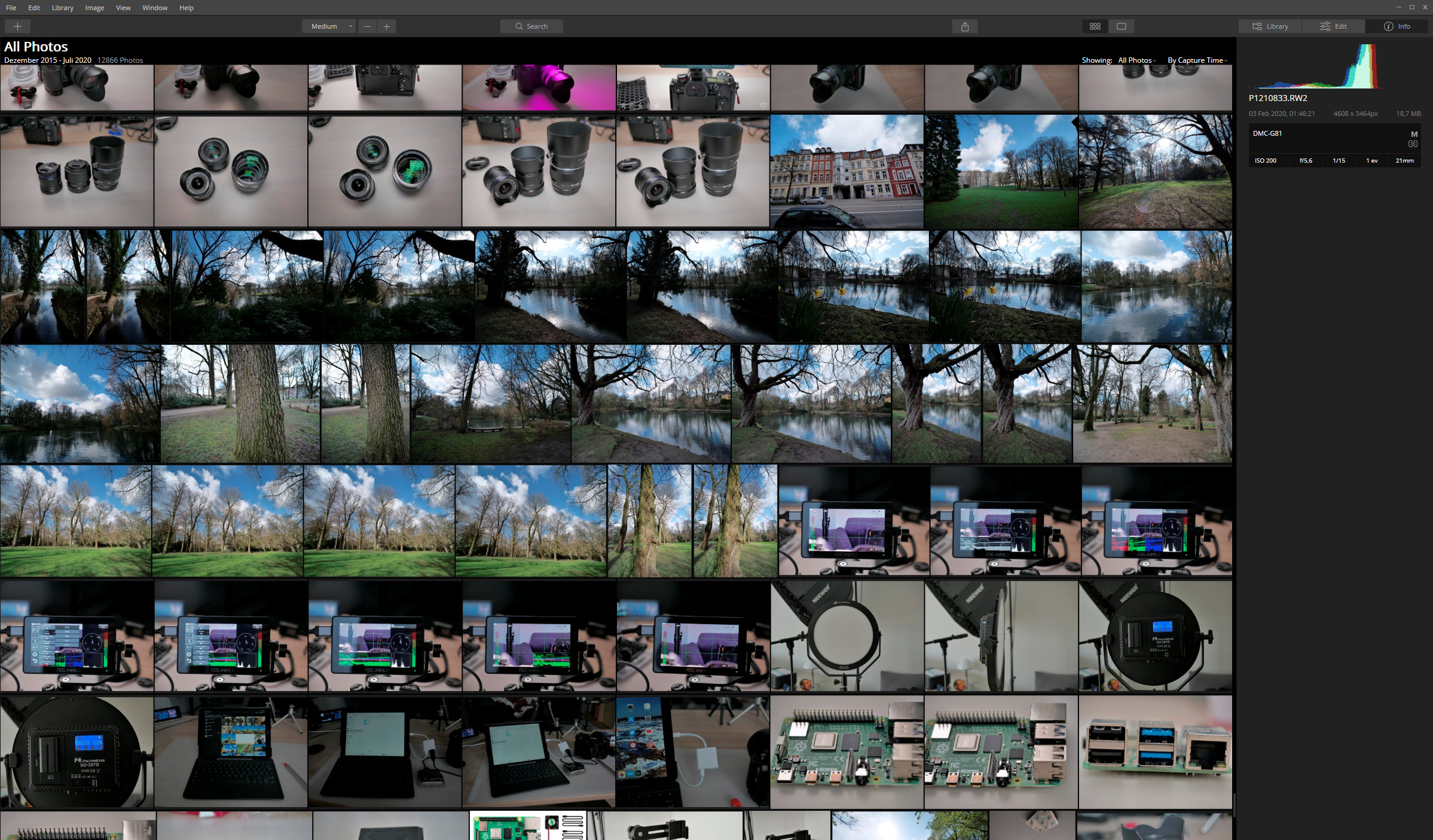Select the Image menu item

tap(94, 8)
